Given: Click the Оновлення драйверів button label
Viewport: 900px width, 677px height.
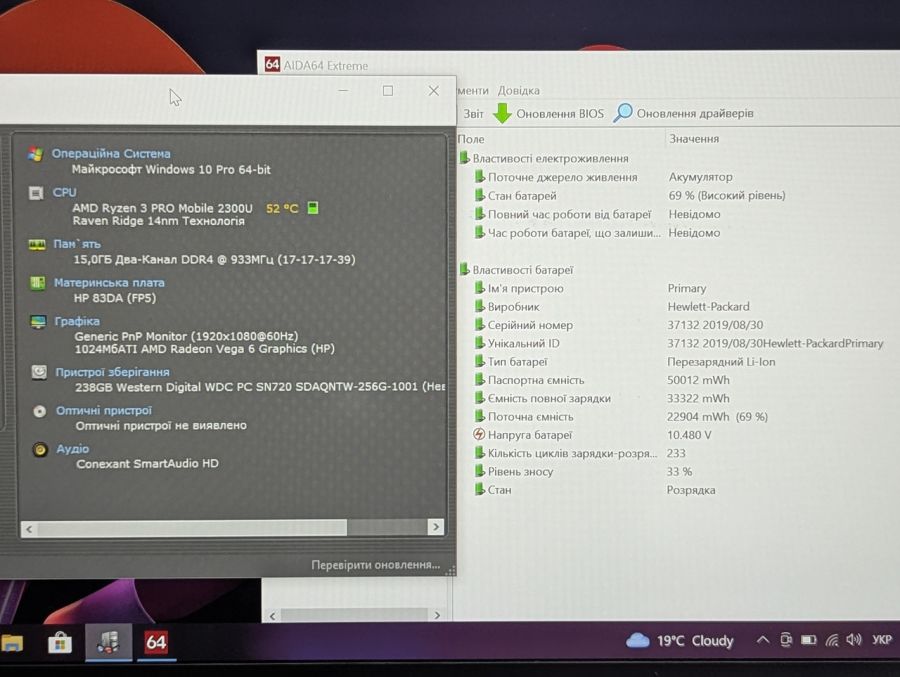Looking at the screenshot, I should [695, 113].
